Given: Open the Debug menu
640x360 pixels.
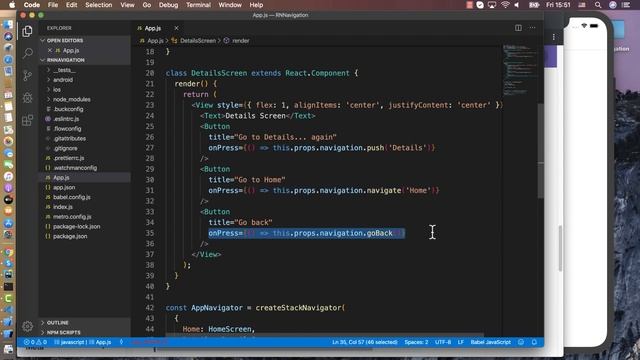Looking at the screenshot, I should coord(168,5).
